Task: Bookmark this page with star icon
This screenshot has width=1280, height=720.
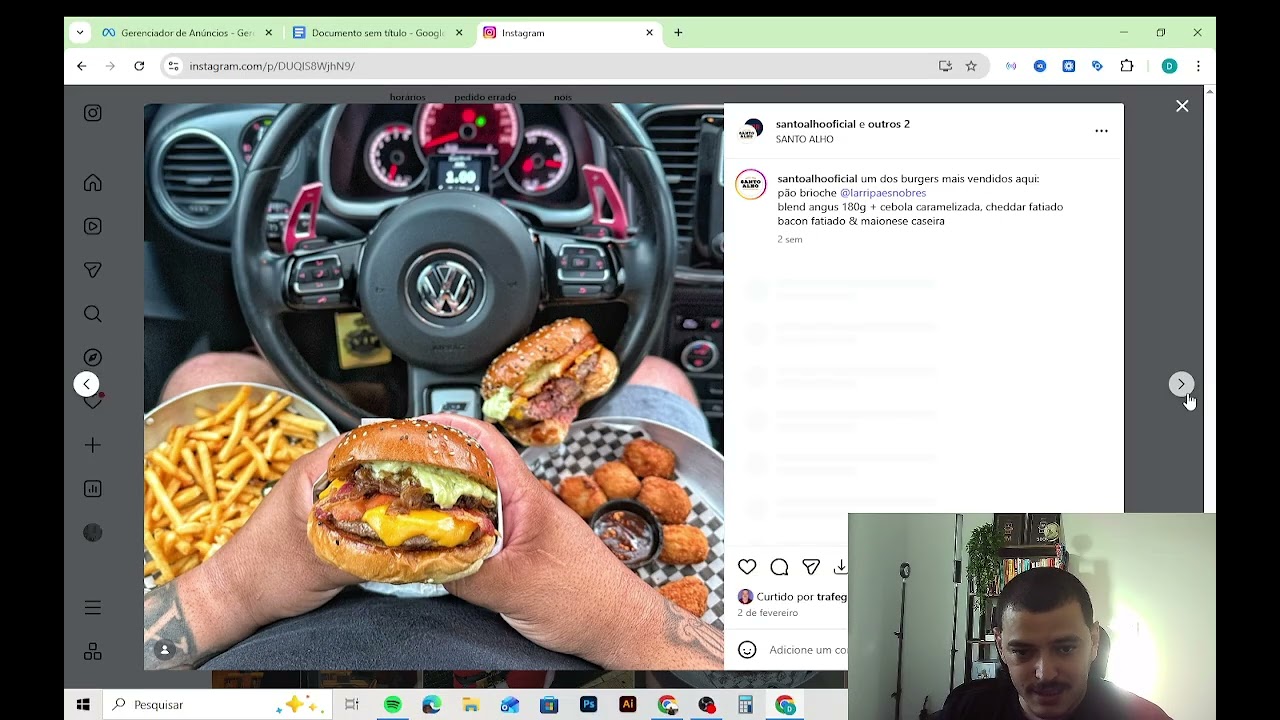Action: pos(971,66)
